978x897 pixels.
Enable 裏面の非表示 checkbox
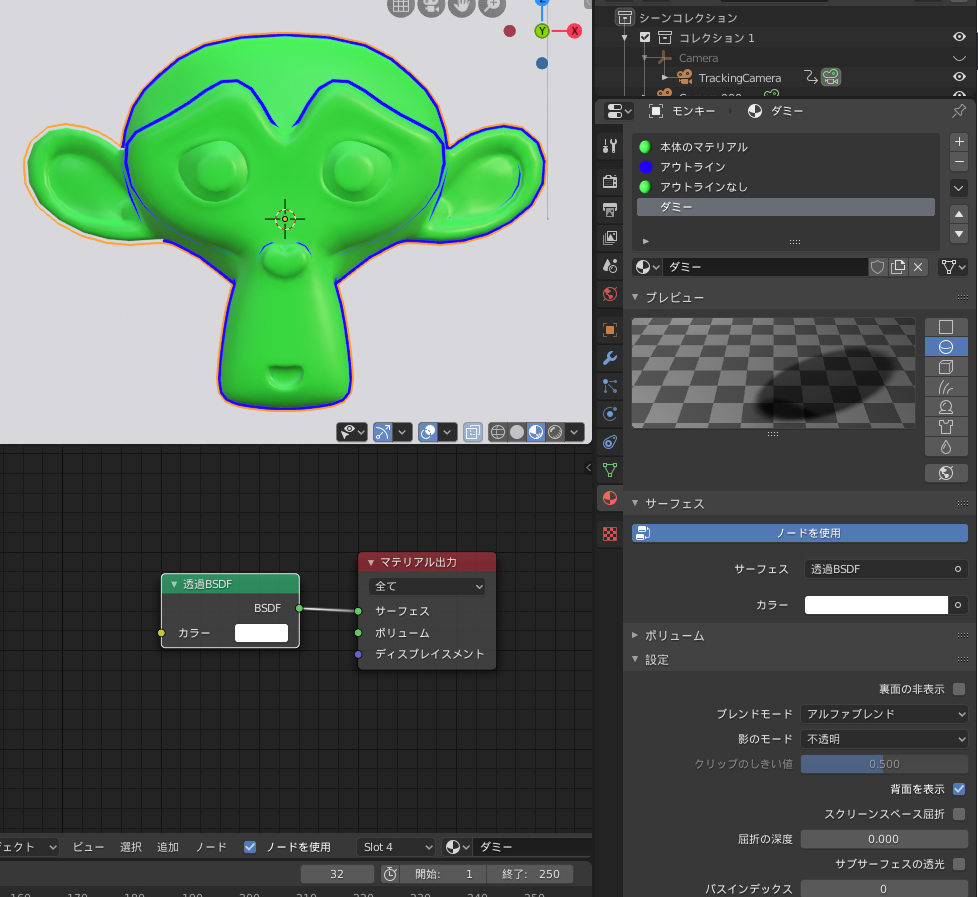pyautogui.click(x=959, y=689)
